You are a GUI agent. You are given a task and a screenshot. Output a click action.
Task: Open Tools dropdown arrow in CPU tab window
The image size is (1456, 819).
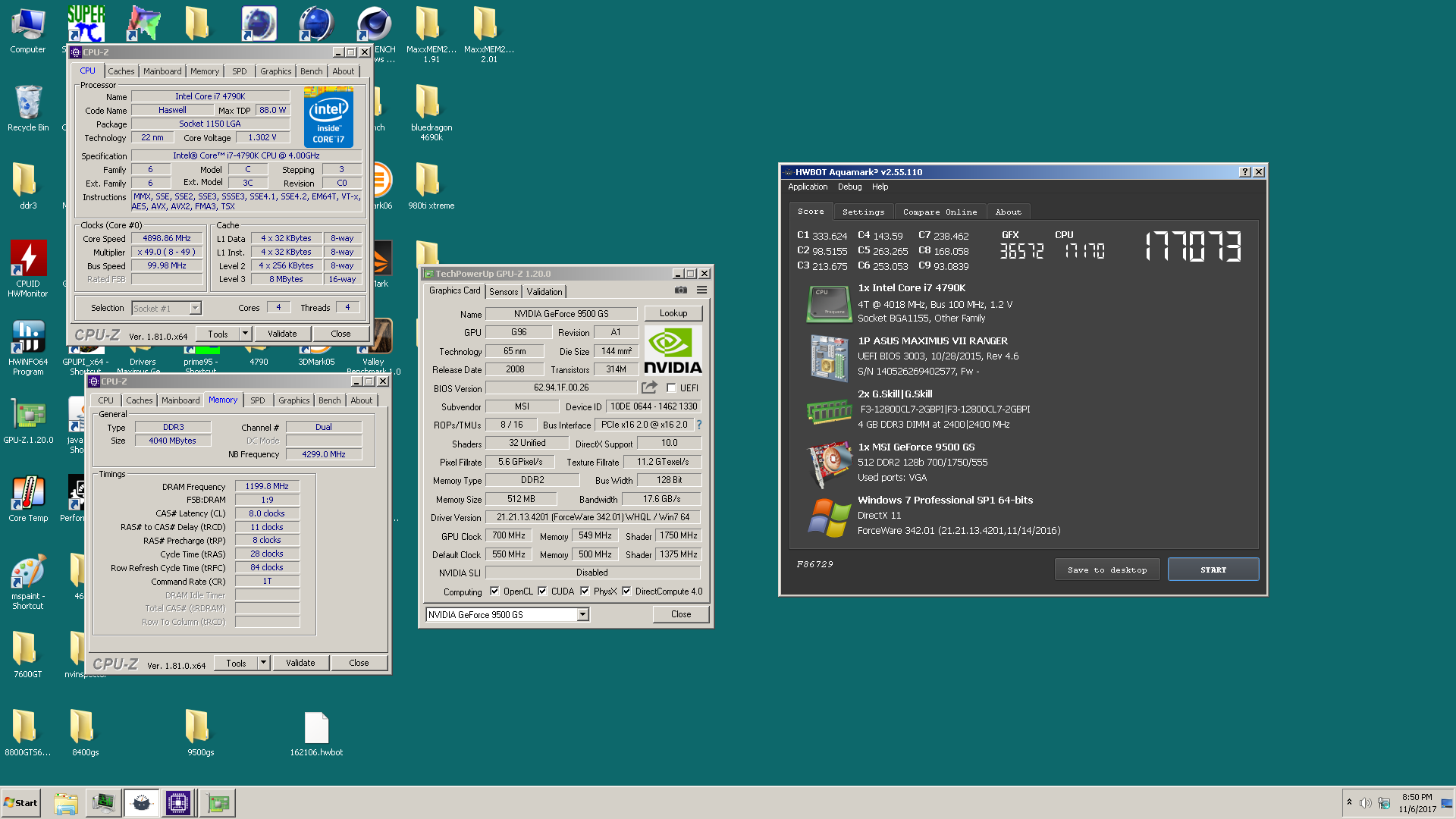245,334
